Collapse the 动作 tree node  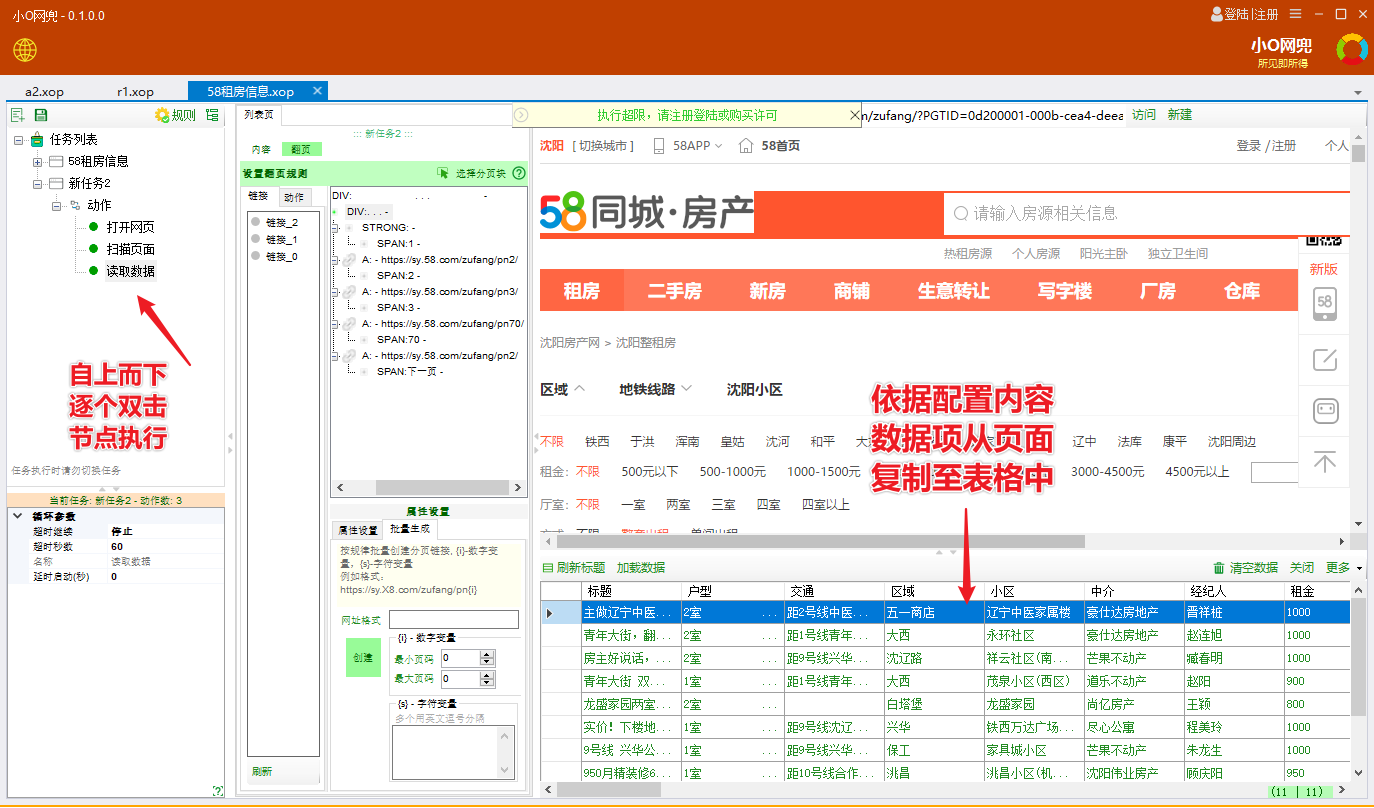[55, 206]
